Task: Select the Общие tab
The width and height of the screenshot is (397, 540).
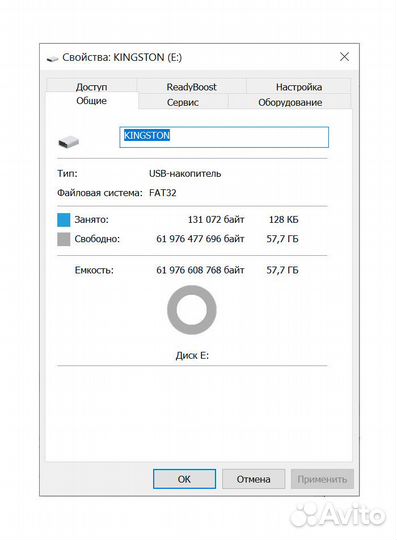Action: (x=92, y=101)
